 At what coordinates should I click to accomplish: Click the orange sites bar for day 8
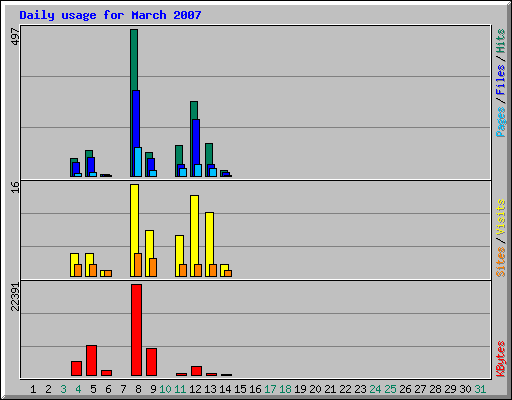coord(138,265)
